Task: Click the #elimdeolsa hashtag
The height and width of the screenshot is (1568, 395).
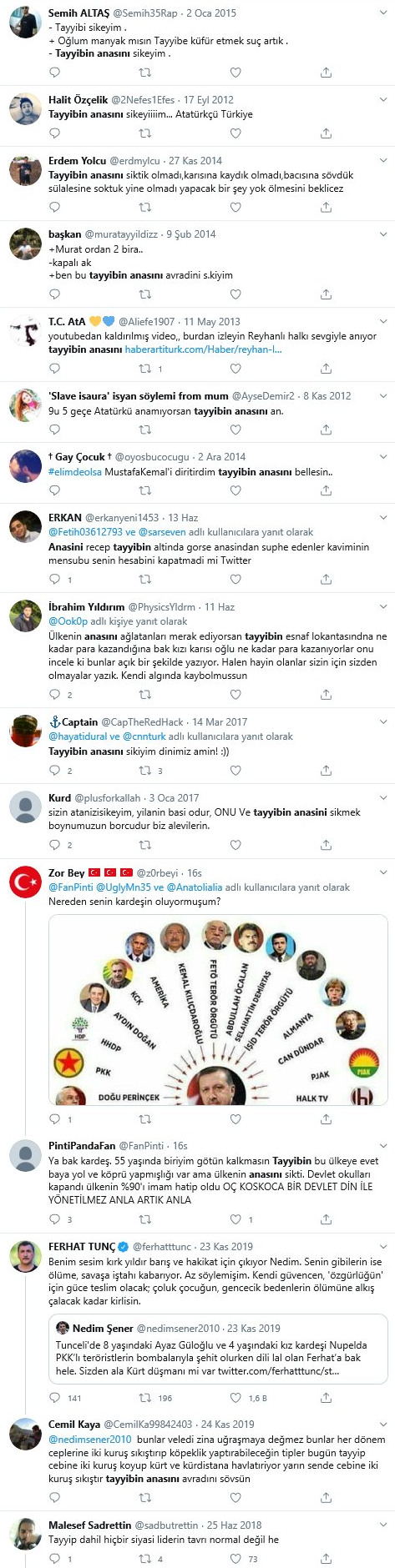Action: [74, 471]
